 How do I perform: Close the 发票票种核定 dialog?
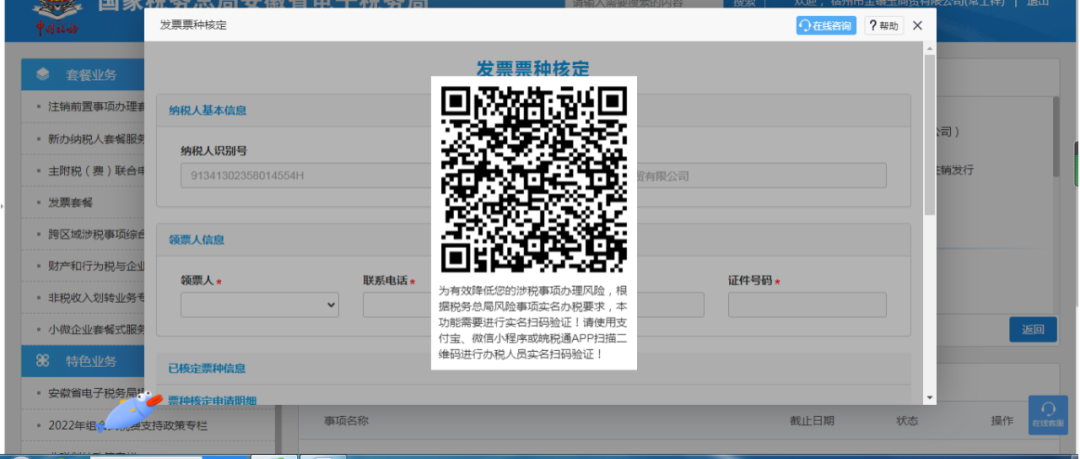click(x=917, y=26)
